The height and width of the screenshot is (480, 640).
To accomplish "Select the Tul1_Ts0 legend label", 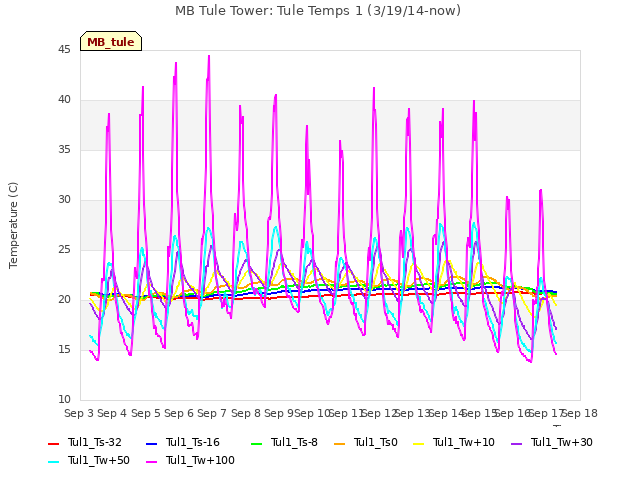I will [x=376, y=442].
